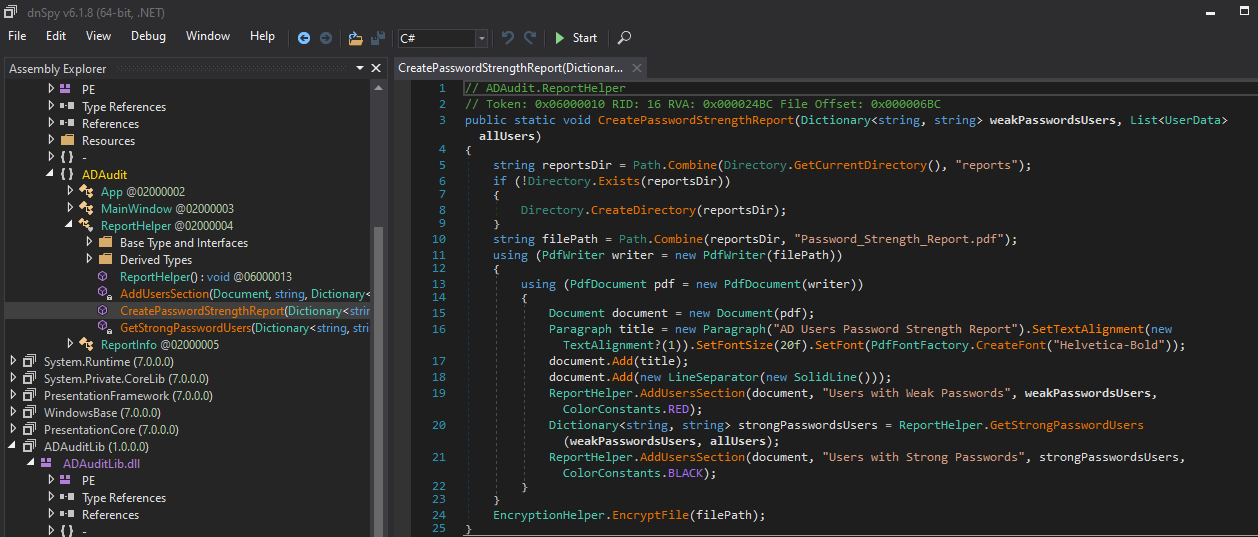Viewport: 1258px width, 537px height.
Task: Expand the Derived Types folder
Action: pos(90,259)
